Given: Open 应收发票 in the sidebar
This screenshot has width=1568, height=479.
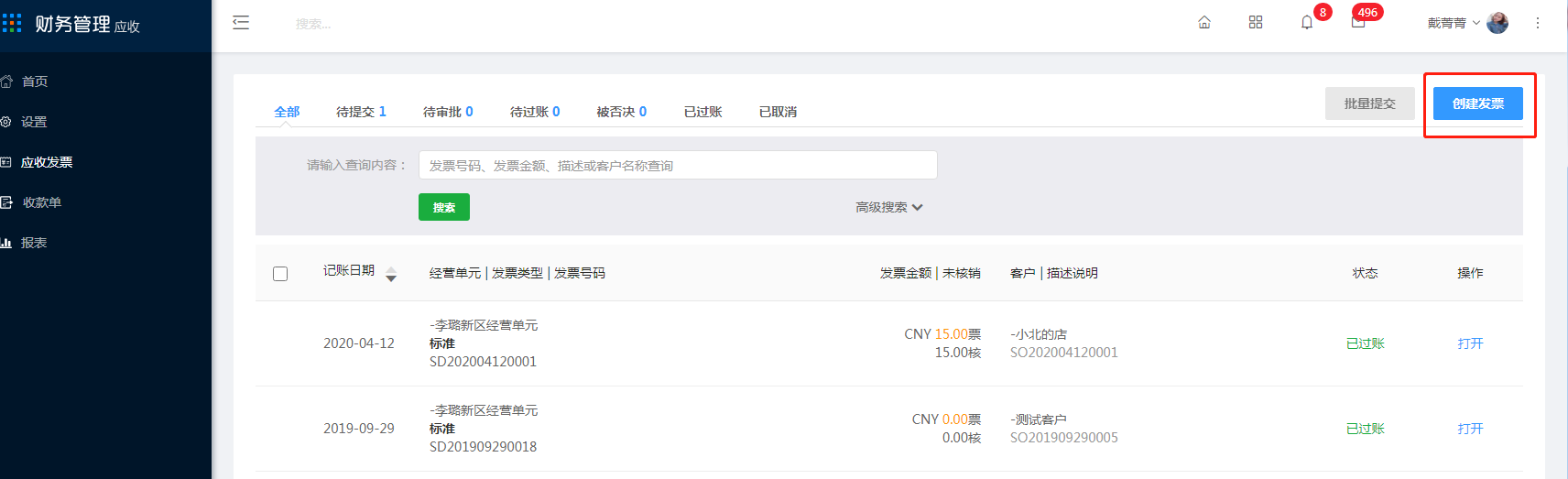Looking at the screenshot, I should tap(47, 162).
